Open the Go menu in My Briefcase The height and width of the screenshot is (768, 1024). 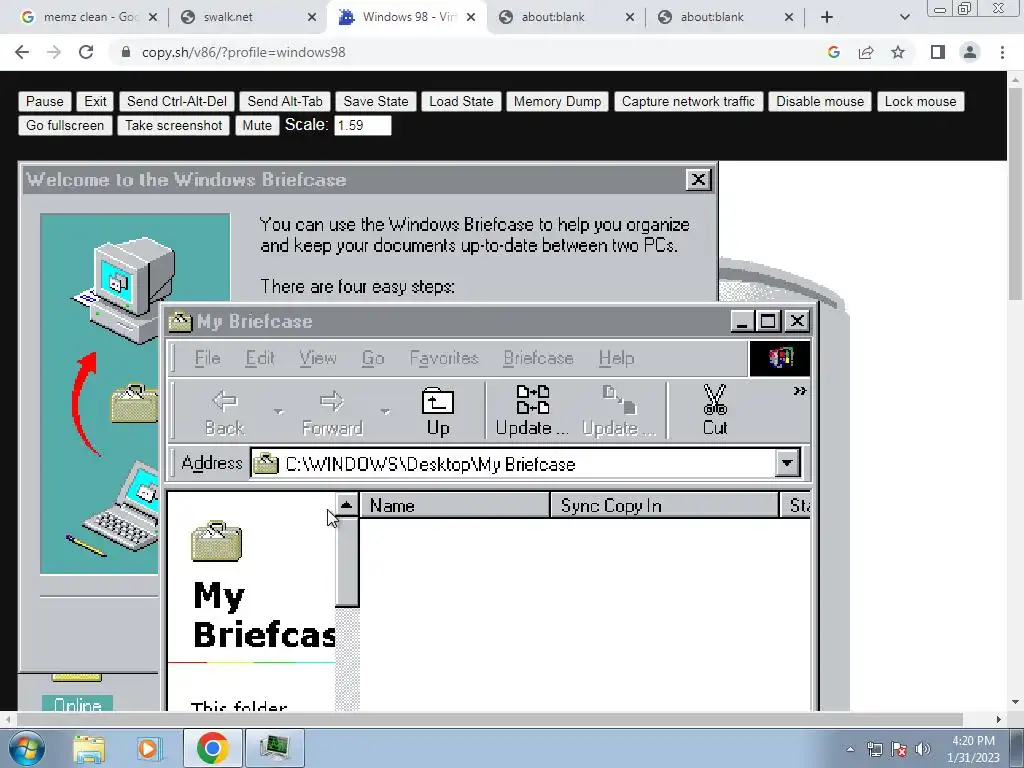pos(373,358)
